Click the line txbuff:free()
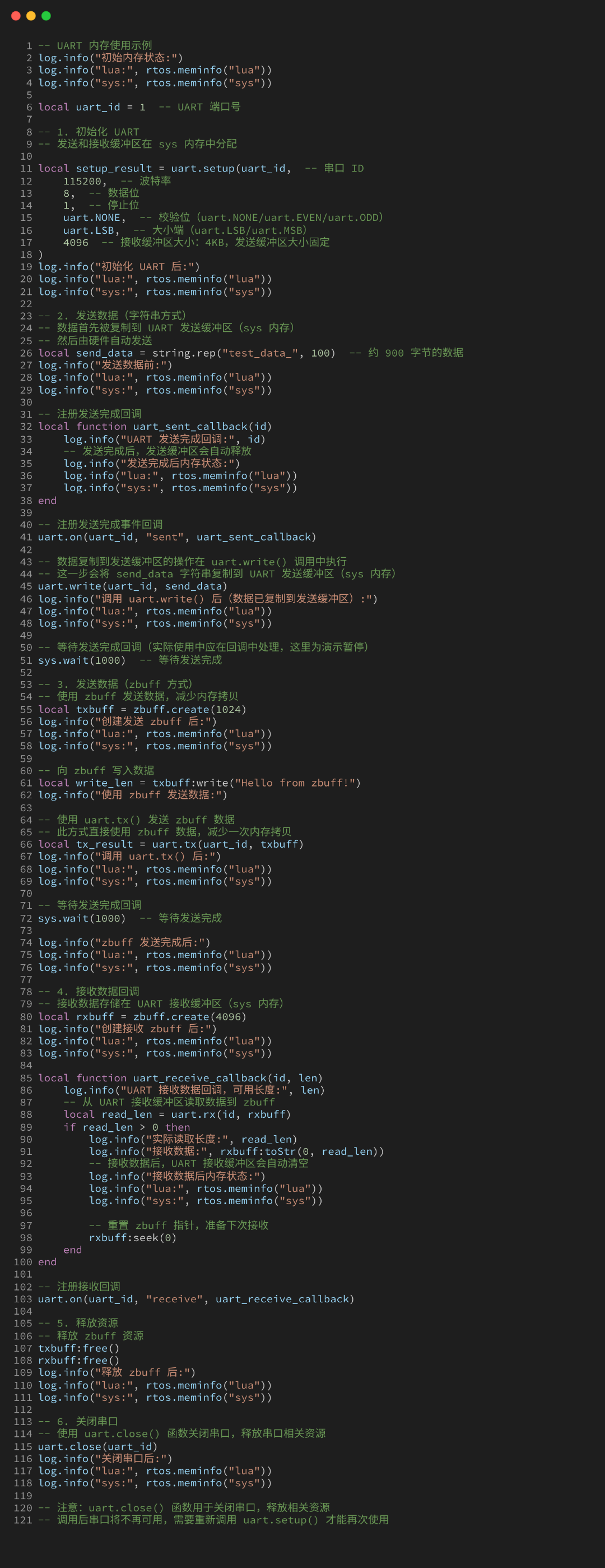The image size is (605, 1568). (x=79, y=1348)
